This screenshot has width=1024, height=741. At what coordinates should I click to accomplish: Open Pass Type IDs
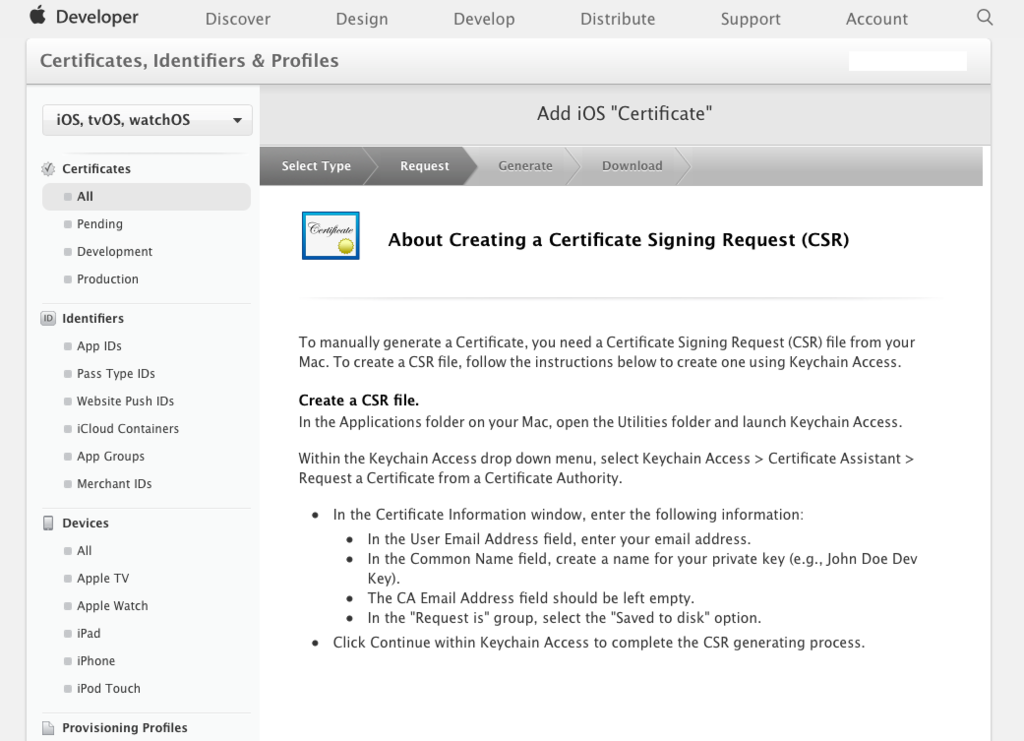pyautogui.click(x=116, y=373)
